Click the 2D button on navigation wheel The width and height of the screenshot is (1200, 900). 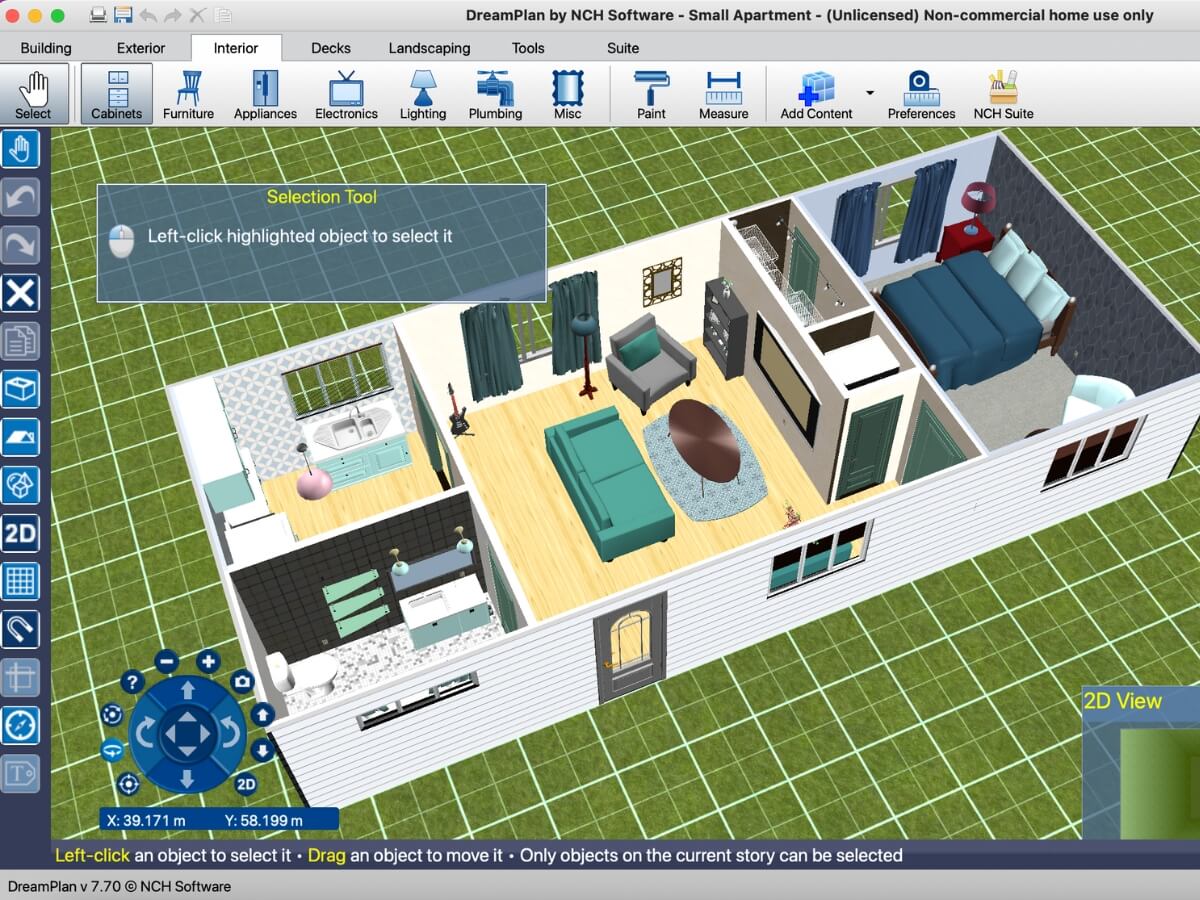245,784
